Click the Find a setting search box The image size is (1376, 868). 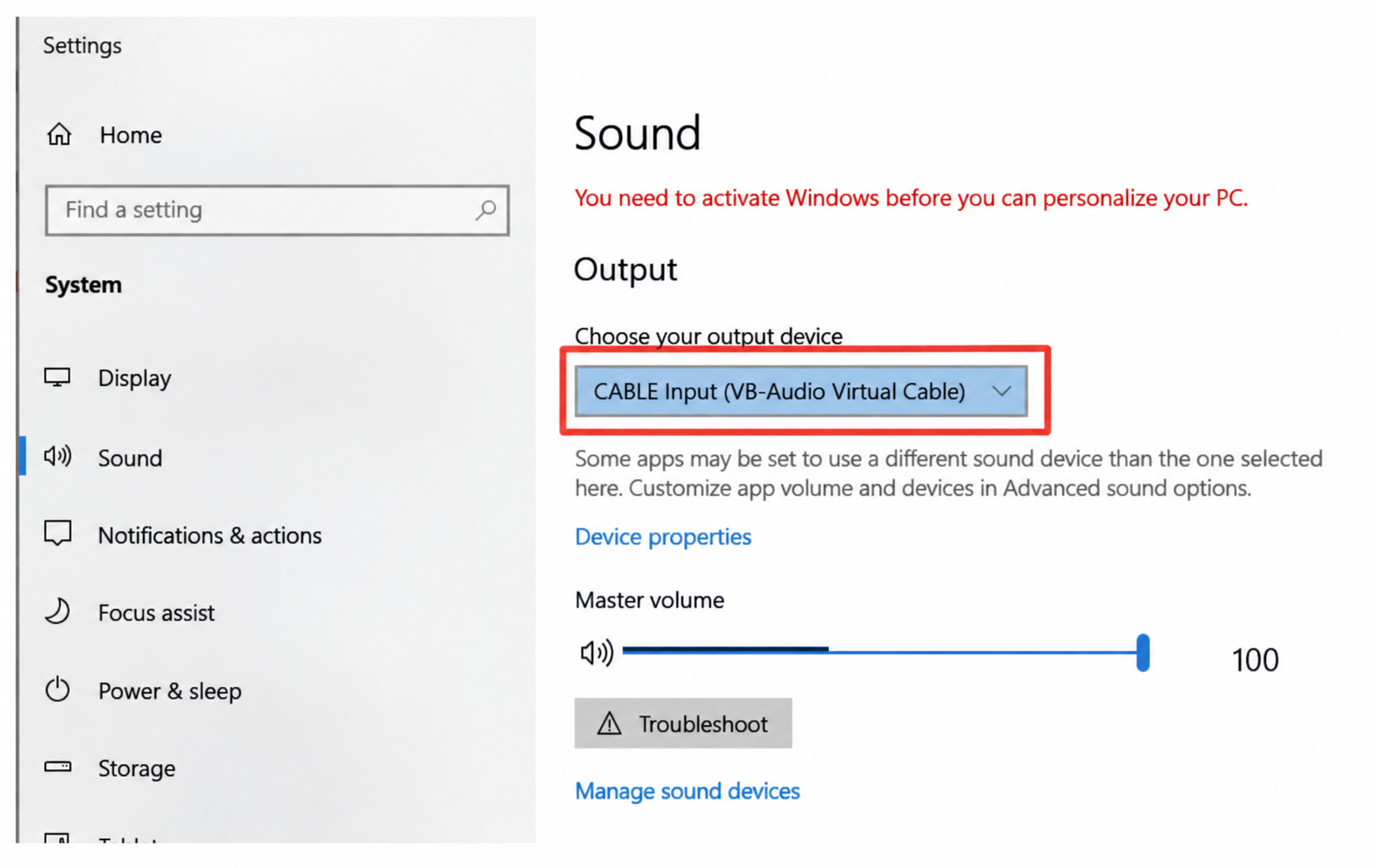click(277, 210)
